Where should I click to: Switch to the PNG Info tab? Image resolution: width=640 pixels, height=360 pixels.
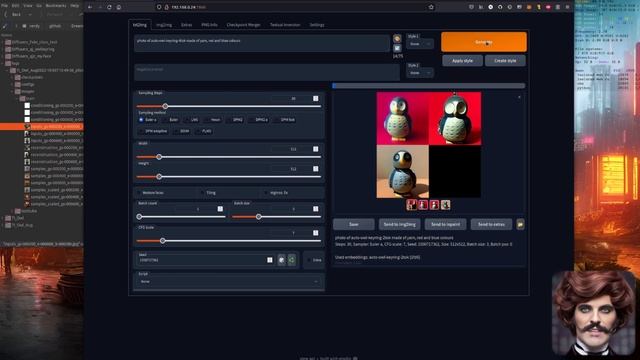point(209,25)
